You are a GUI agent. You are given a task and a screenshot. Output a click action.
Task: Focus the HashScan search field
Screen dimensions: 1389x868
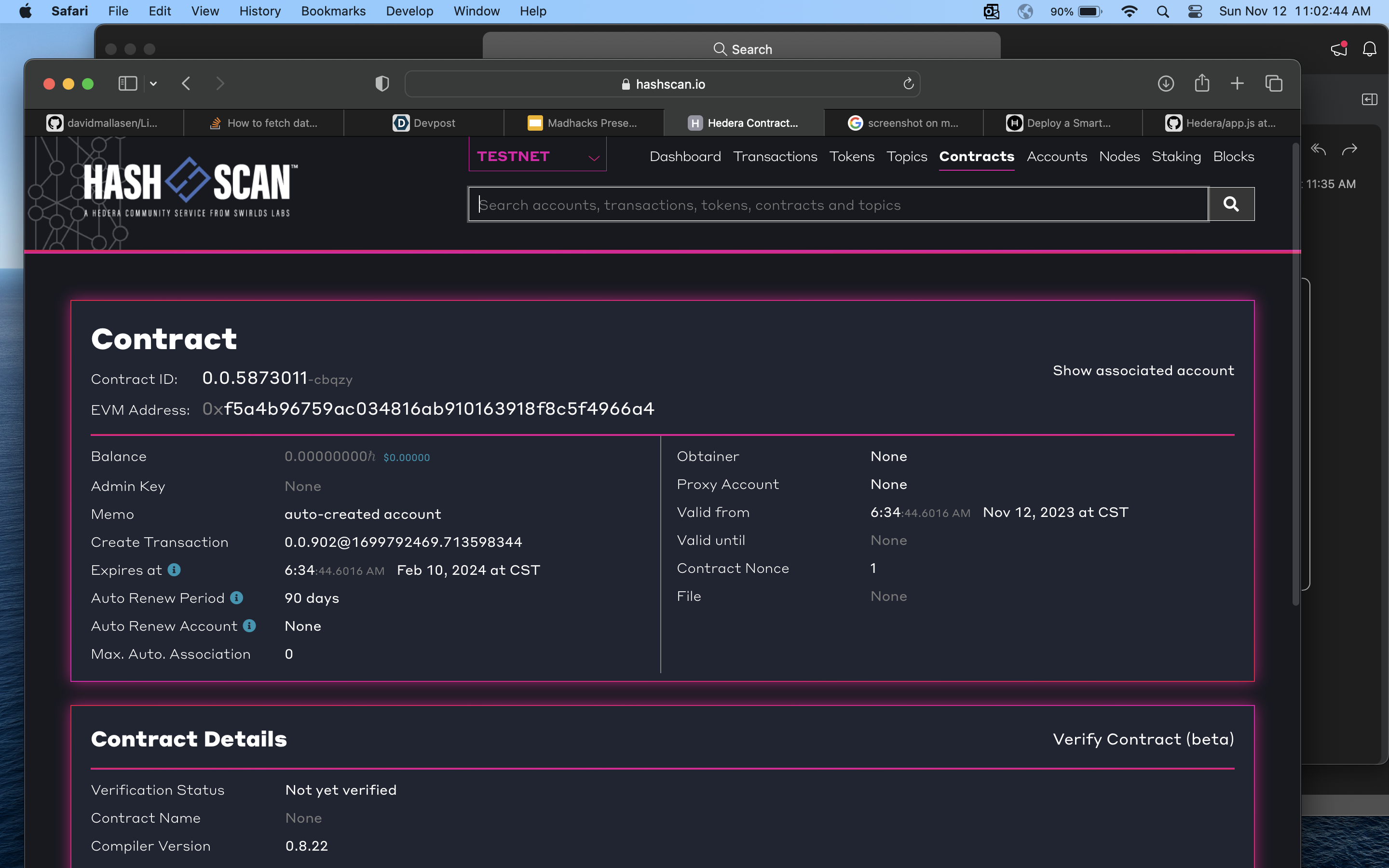pos(838,204)
